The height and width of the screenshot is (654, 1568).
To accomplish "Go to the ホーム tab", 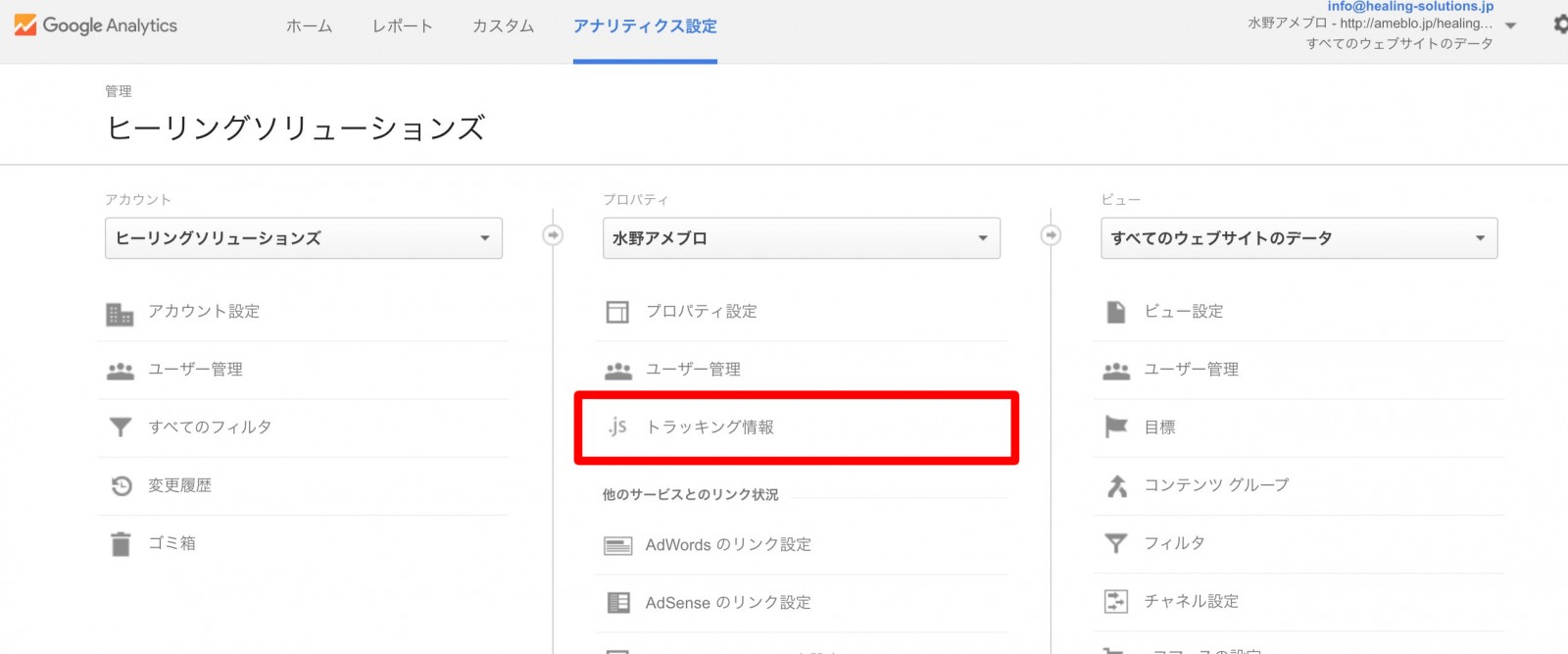I will pyautogui.click(x=309, y=26).
